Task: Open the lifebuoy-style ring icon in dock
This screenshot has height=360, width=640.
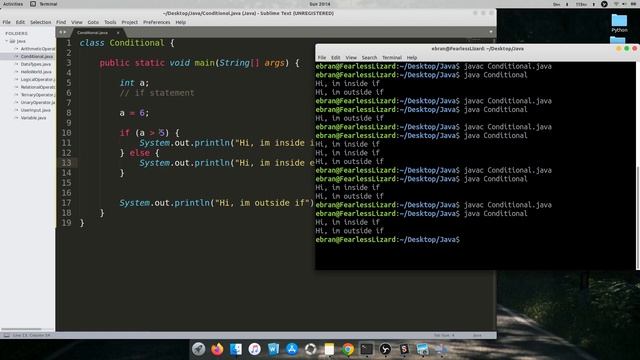Action: point(311,349)
